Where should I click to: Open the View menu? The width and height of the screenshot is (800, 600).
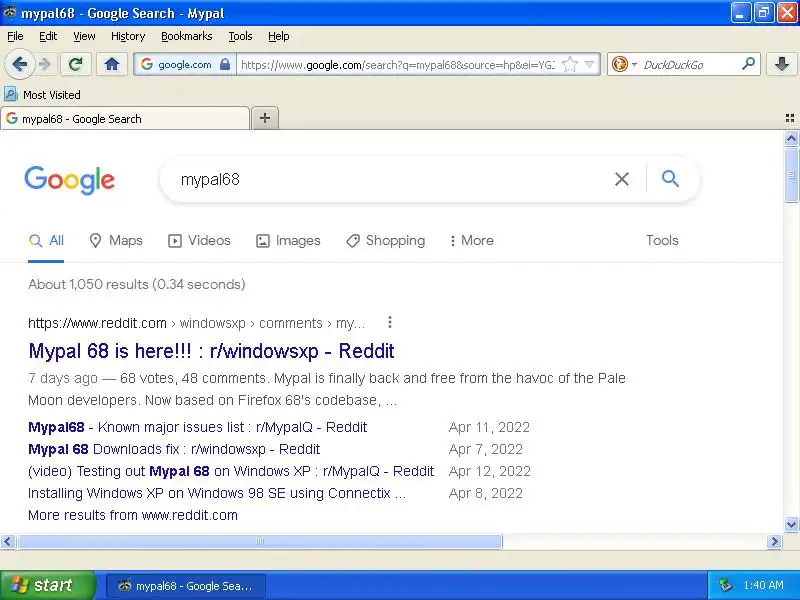pyautogui.click(x=84, y=36)
